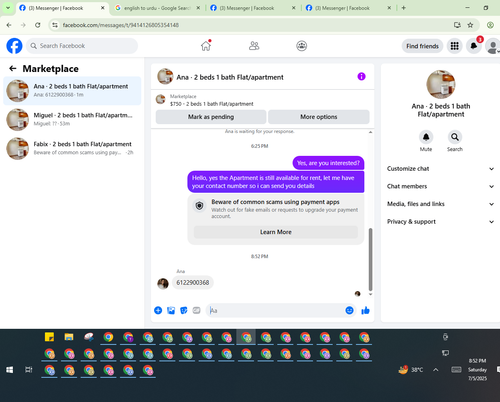Focus the Search Facebook field

point(82,46)
